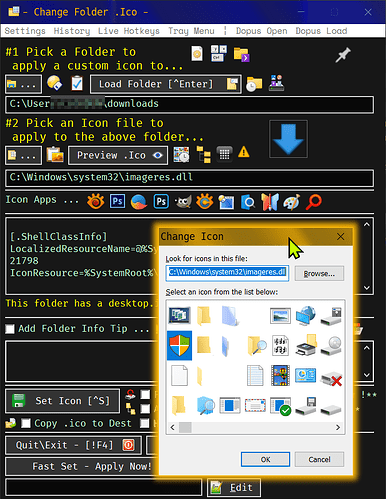Click the disc document icon in section #1
This screenshot has height=499, width=386.
[197, 53]
